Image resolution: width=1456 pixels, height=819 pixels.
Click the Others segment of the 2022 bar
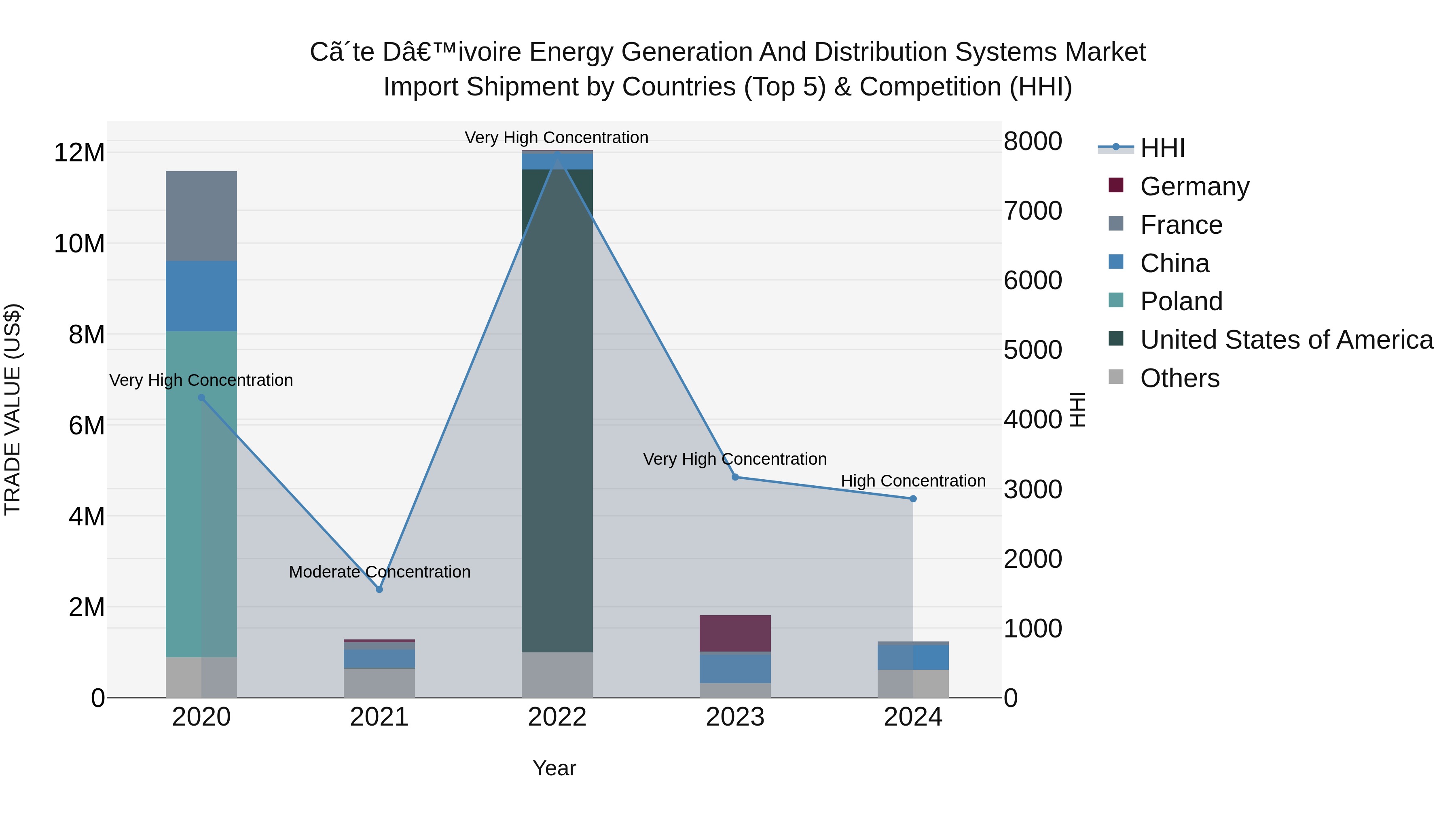pyautogui.click(x=557, y=675)
